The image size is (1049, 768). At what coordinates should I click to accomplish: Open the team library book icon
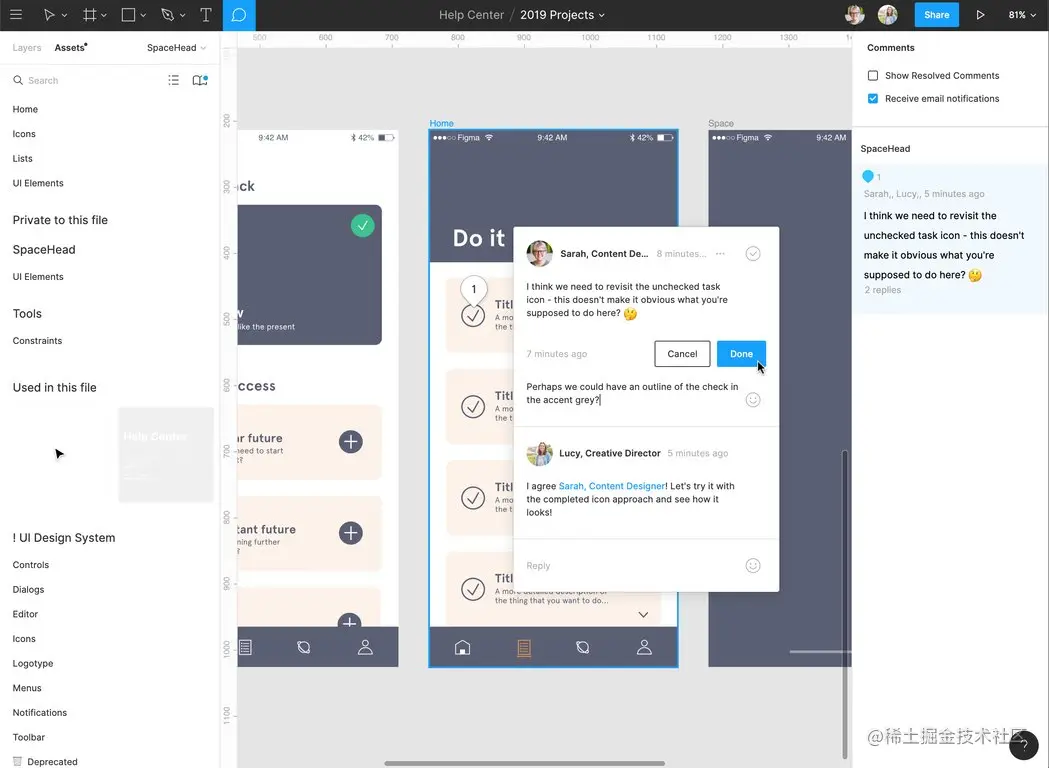199,80
